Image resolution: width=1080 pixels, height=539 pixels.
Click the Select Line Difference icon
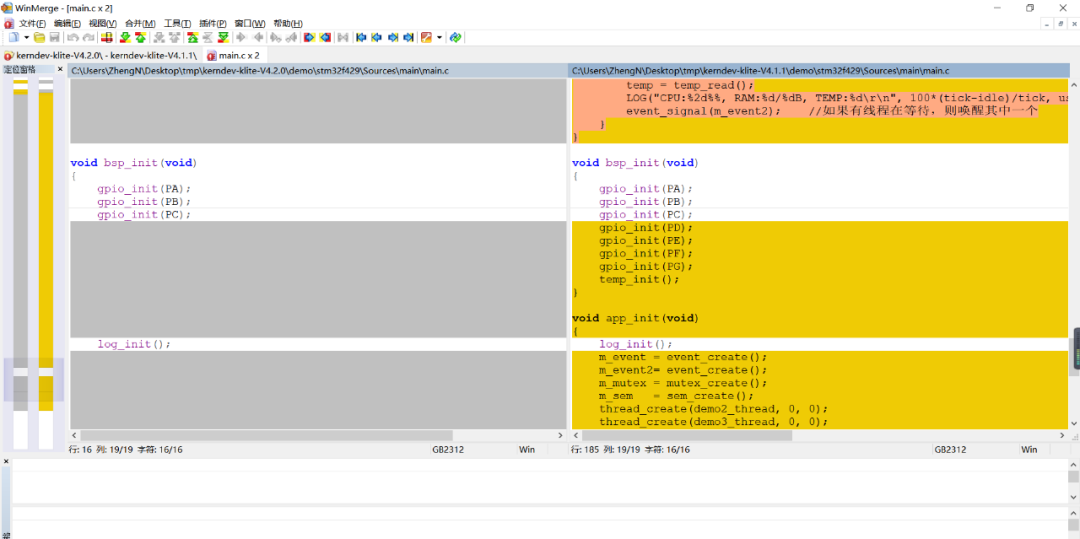(107, 37)
